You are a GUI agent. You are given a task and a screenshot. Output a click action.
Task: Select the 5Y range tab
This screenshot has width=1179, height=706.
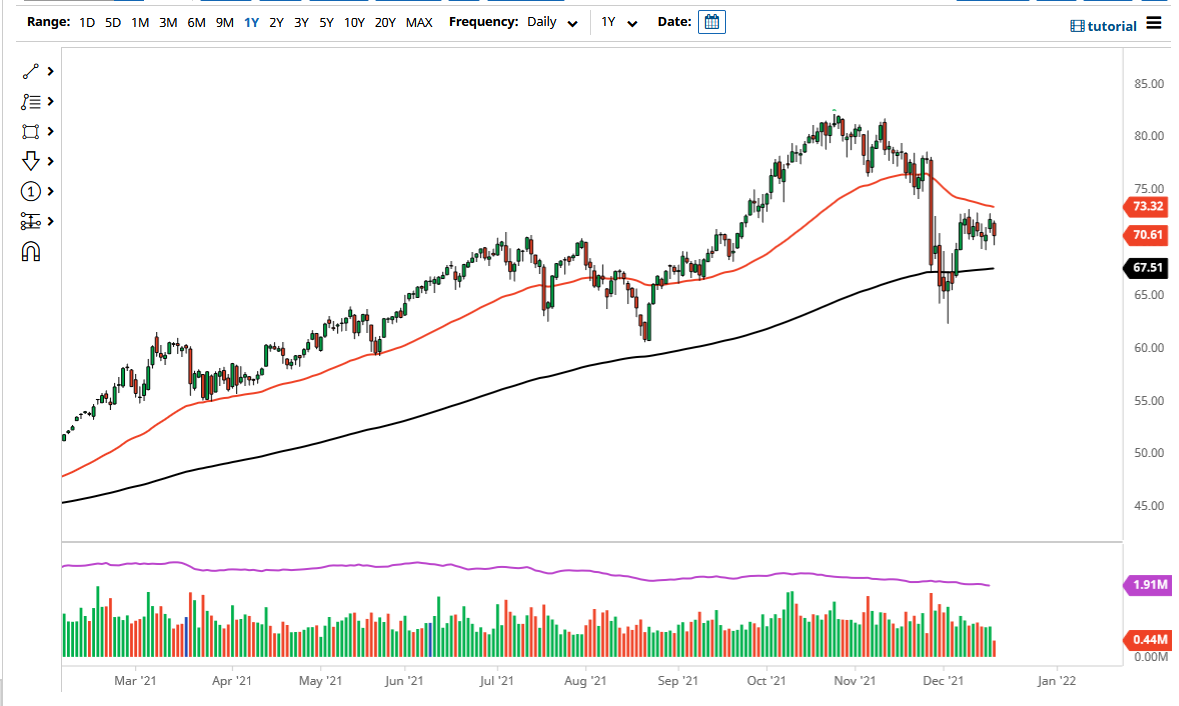tap(325, 21)
